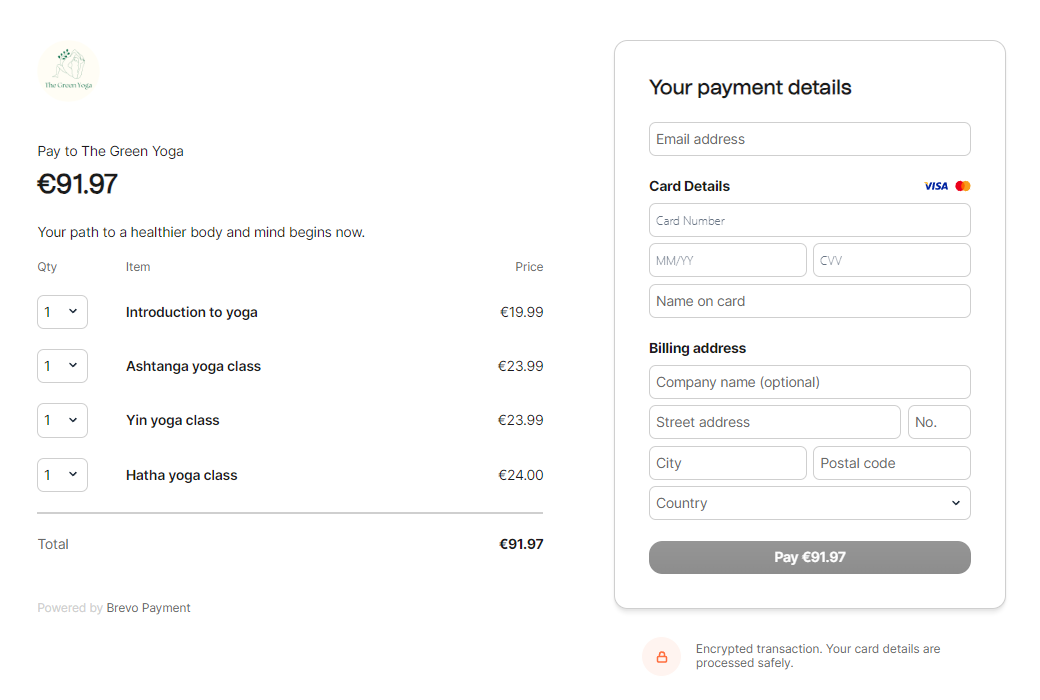Select the Street address field
This screenshot has height=700, width=1040.
point(774,422)
